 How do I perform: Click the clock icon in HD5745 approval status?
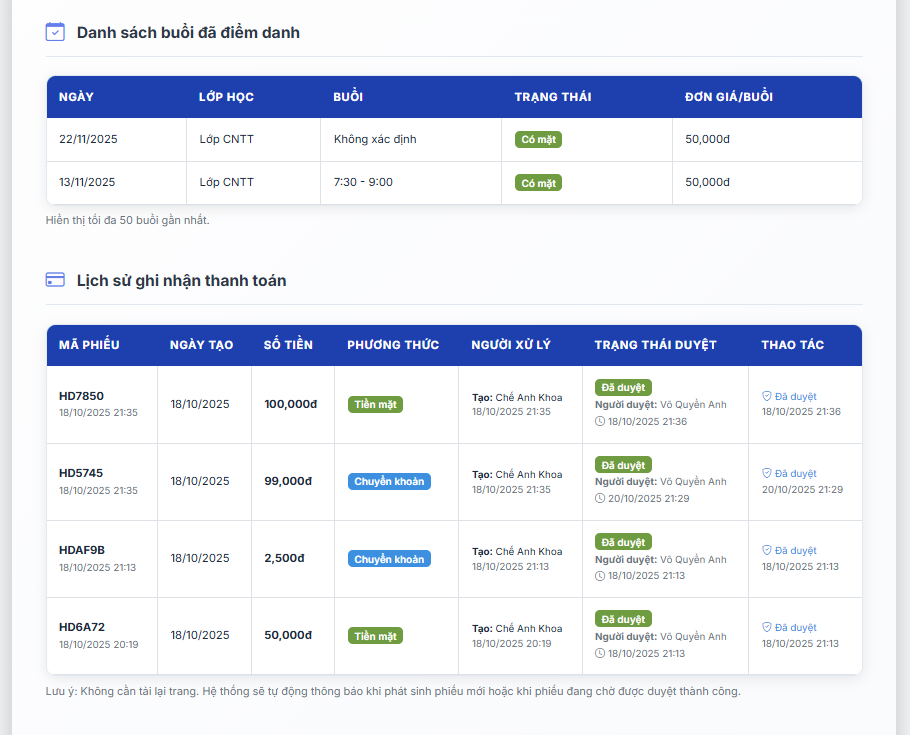click(x=600, y=498)
